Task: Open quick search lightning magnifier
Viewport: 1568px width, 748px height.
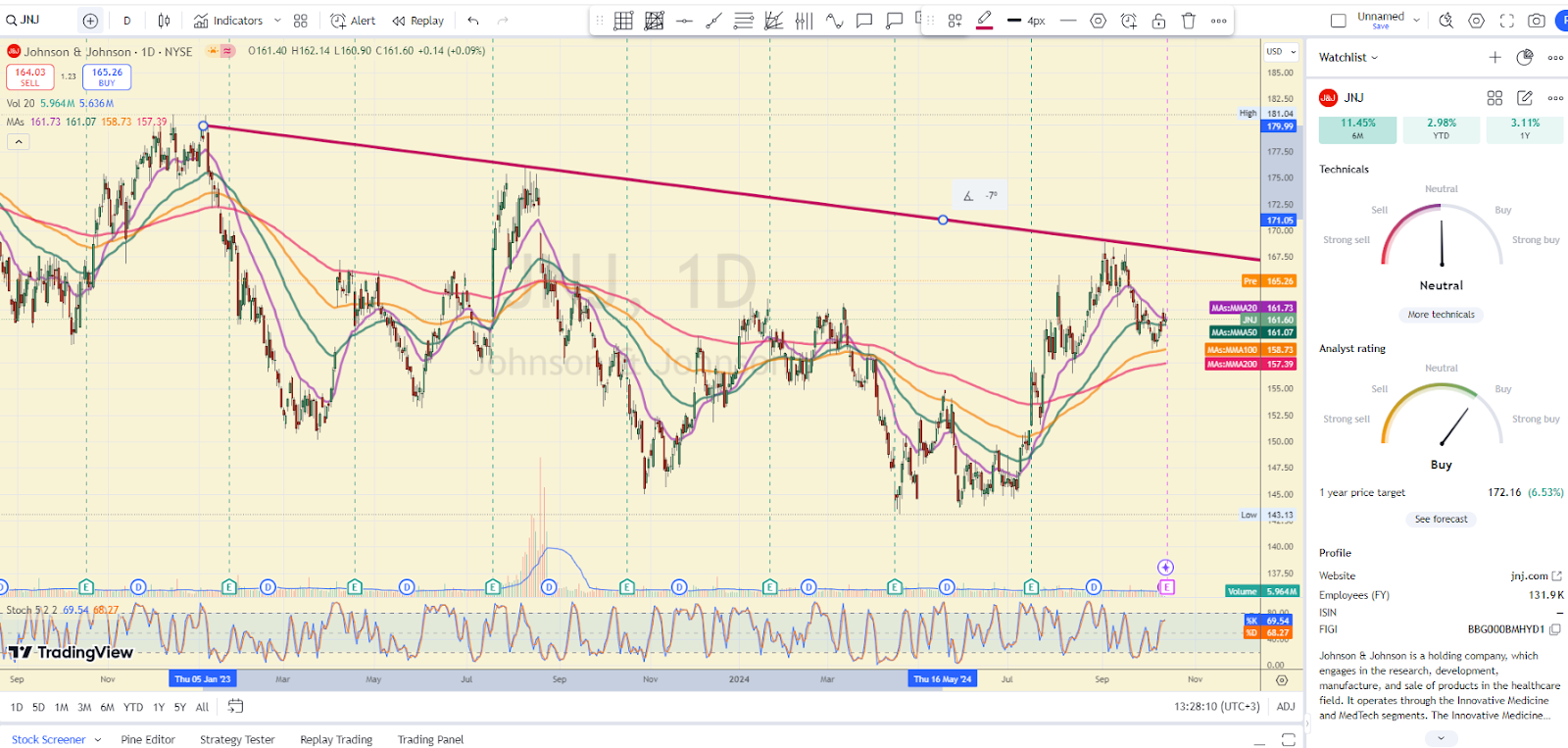Action: click(x=1446, y=21)
